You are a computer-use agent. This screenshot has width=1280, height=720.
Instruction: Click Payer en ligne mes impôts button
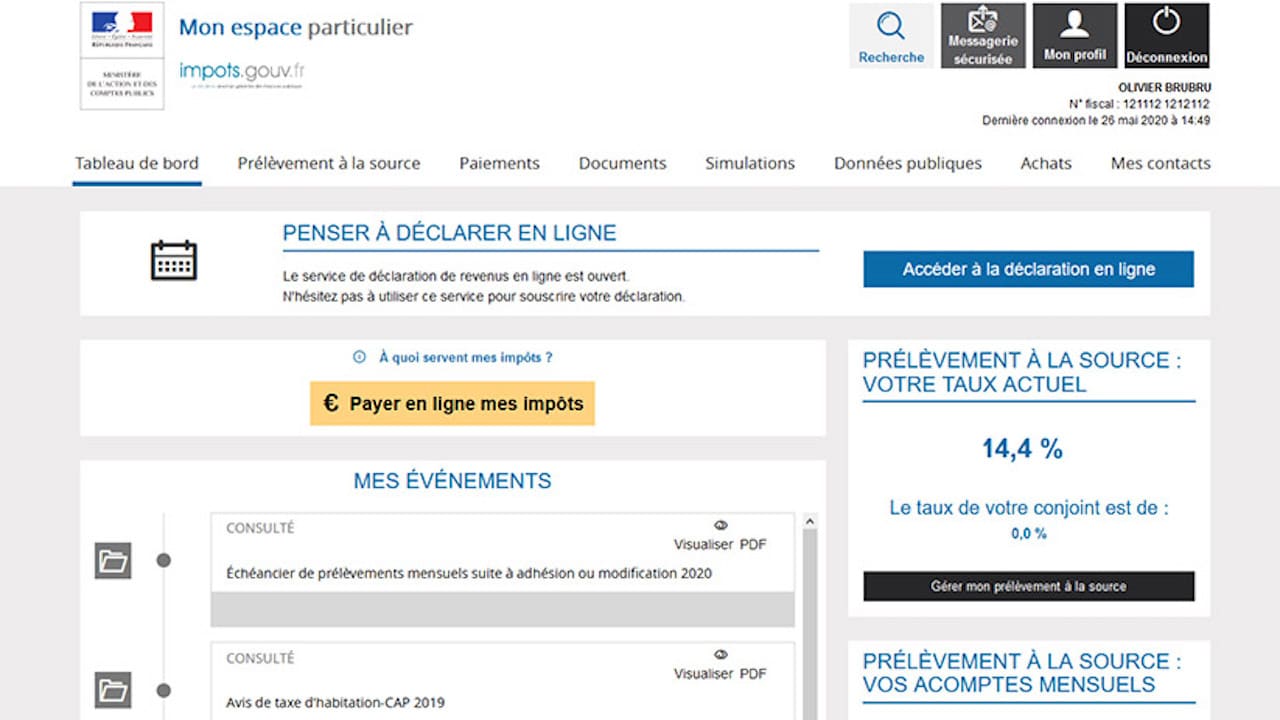tap(452, 404)
